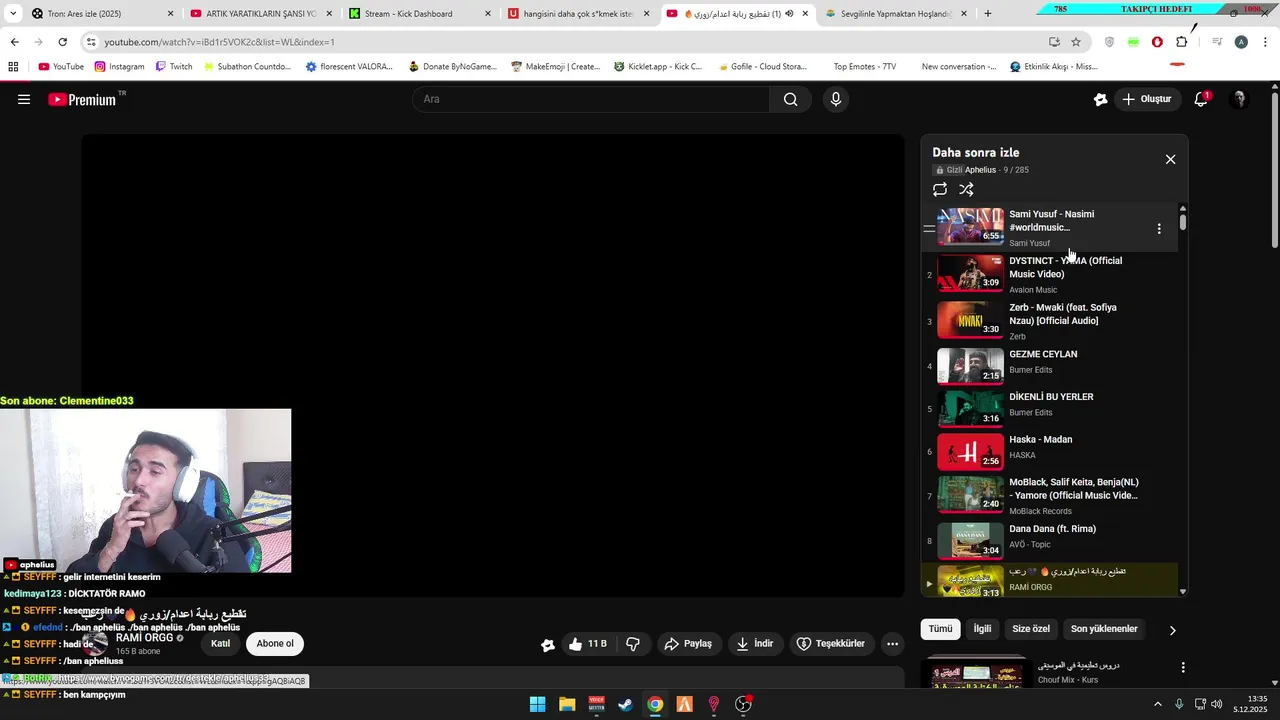The width and height of the screenshot is (1280, 720).
Task: Select MoBlack Yamore playlist entry
Action: click(1050, 495)
